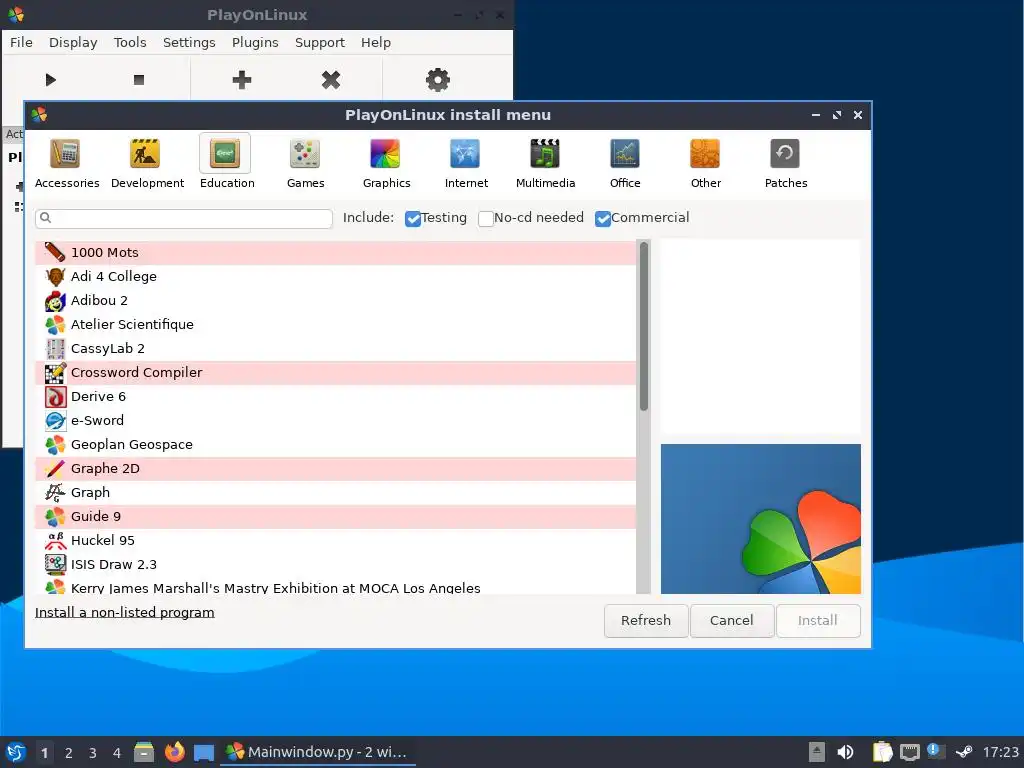Click the Install (plus) icon in PlayOnLinux toolbar
Viewport: 1024px width, 768px height.
[x=242, y=80]
